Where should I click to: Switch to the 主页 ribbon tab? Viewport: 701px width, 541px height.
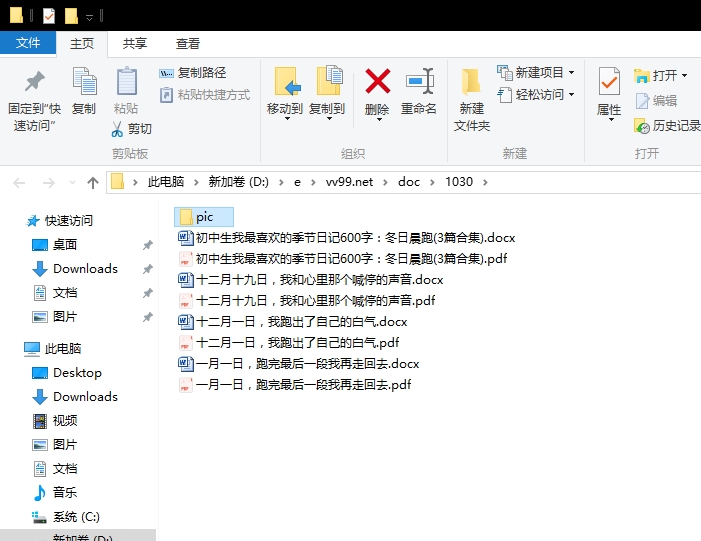[82, 44]
